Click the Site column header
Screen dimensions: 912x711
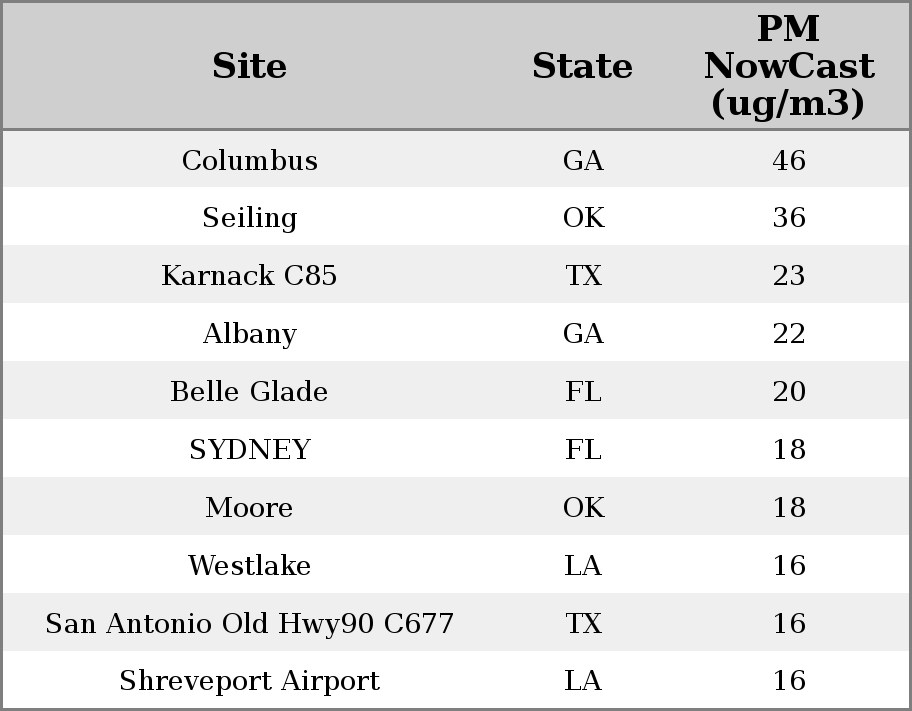[x=249, y=66]
